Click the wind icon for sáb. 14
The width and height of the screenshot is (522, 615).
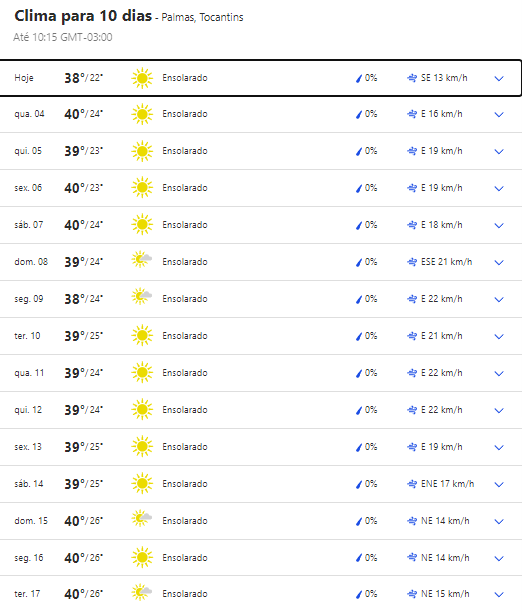point(412,484)
